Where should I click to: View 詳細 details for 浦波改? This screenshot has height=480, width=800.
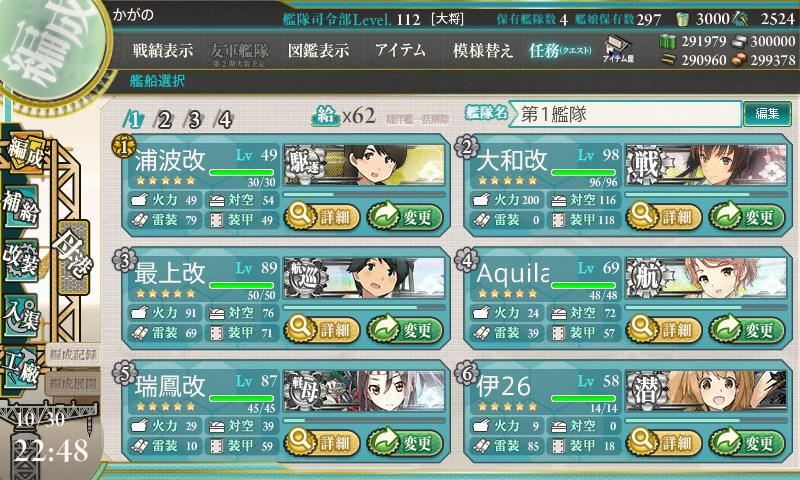[321, 217]
